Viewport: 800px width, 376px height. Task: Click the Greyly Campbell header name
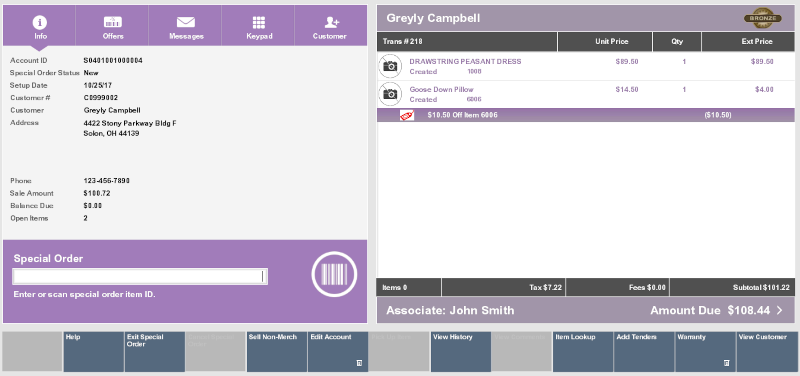coord(433,18)
